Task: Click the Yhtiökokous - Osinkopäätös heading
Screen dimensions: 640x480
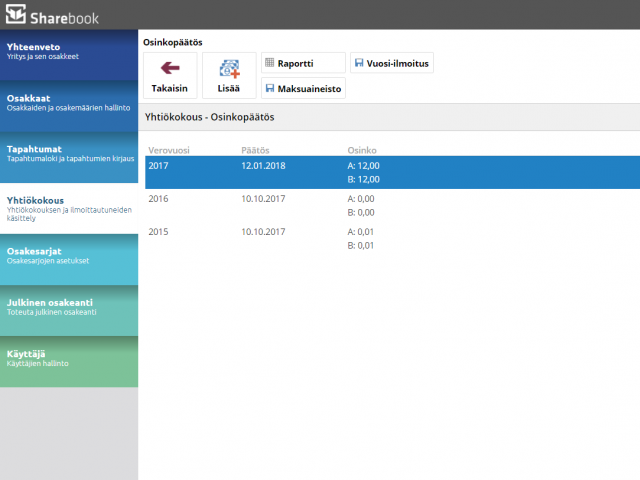Action: pos(209,117)
